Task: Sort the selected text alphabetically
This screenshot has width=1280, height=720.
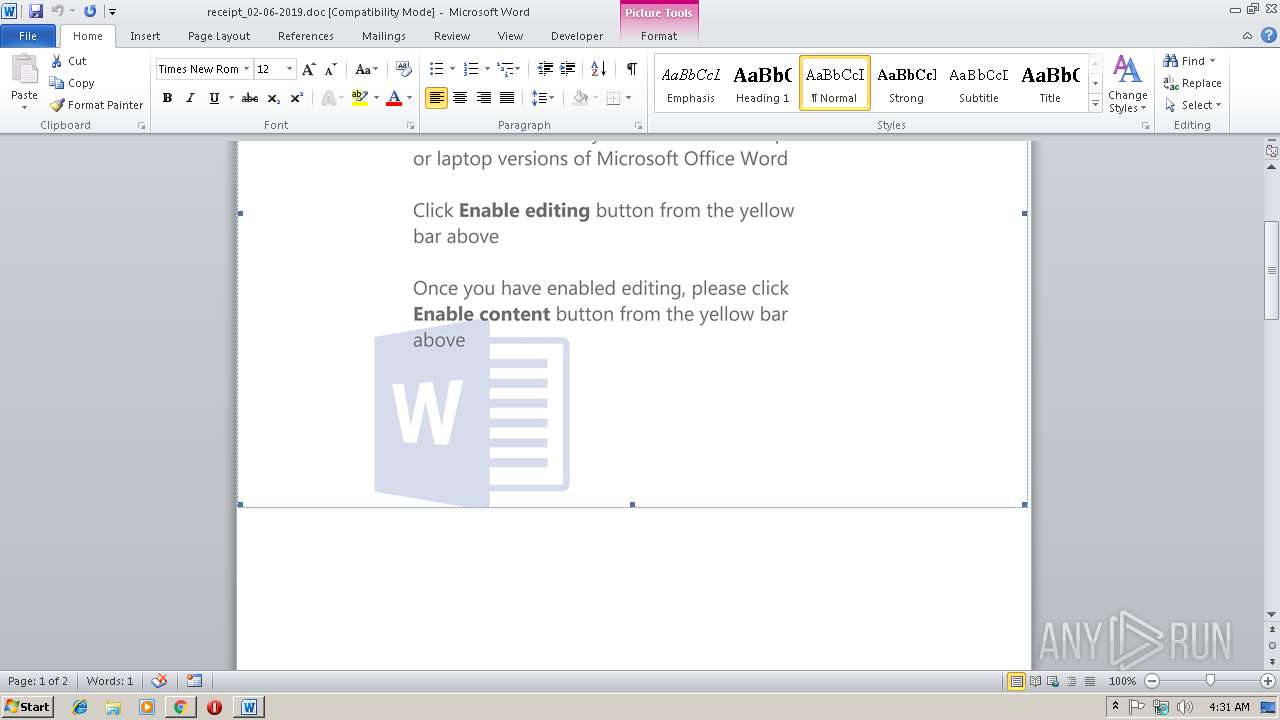Action: point(599,69)
